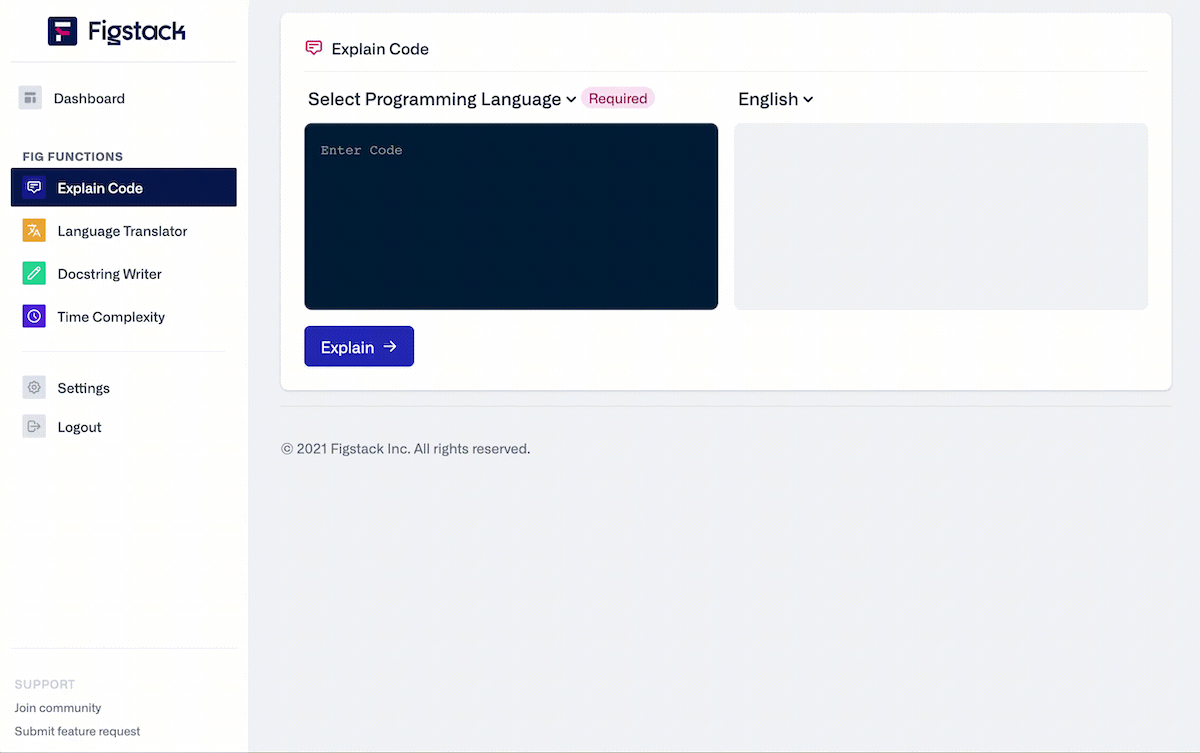Open Settings from the sidebar
Viewport: 1200px width, 753px height.
pyautogui.click(x=83, y=388)
